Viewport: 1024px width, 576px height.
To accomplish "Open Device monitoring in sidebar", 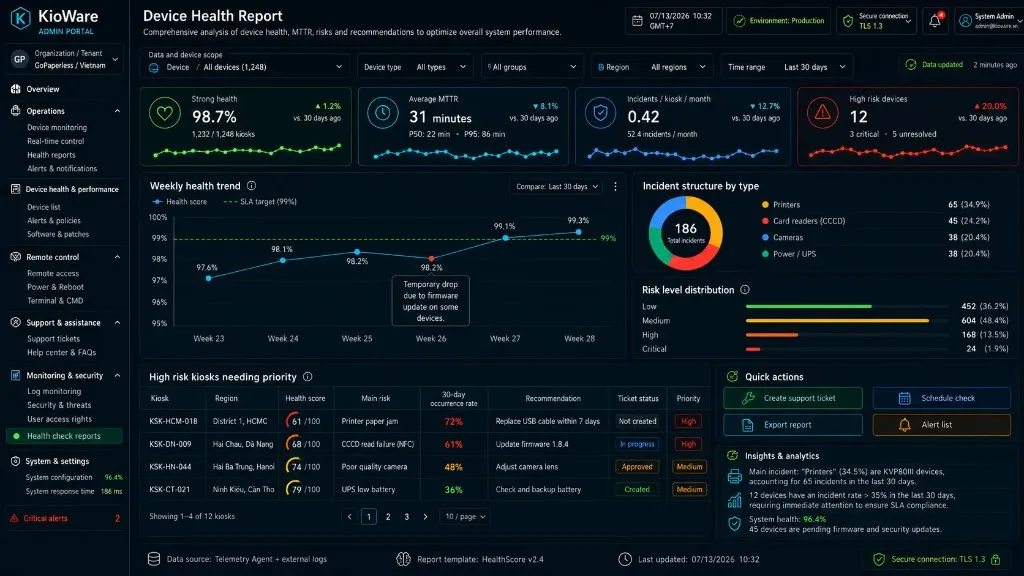I will tap(57, 128).
